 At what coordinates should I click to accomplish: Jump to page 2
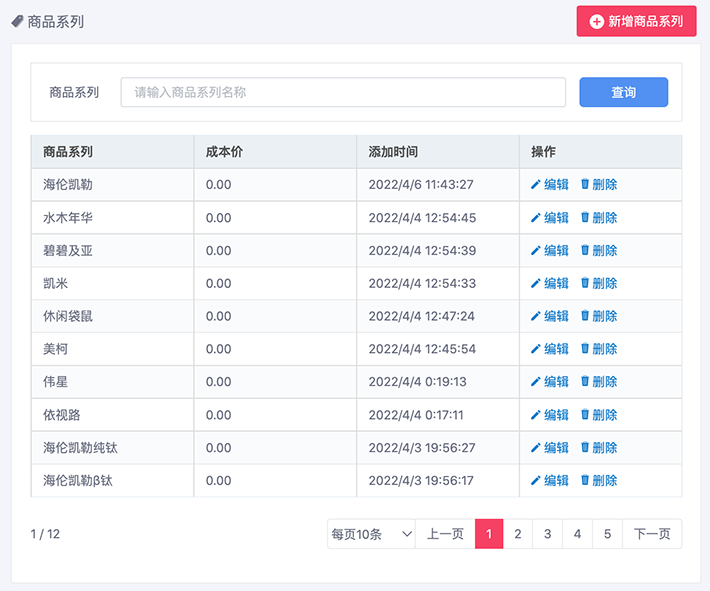[518, 534]
